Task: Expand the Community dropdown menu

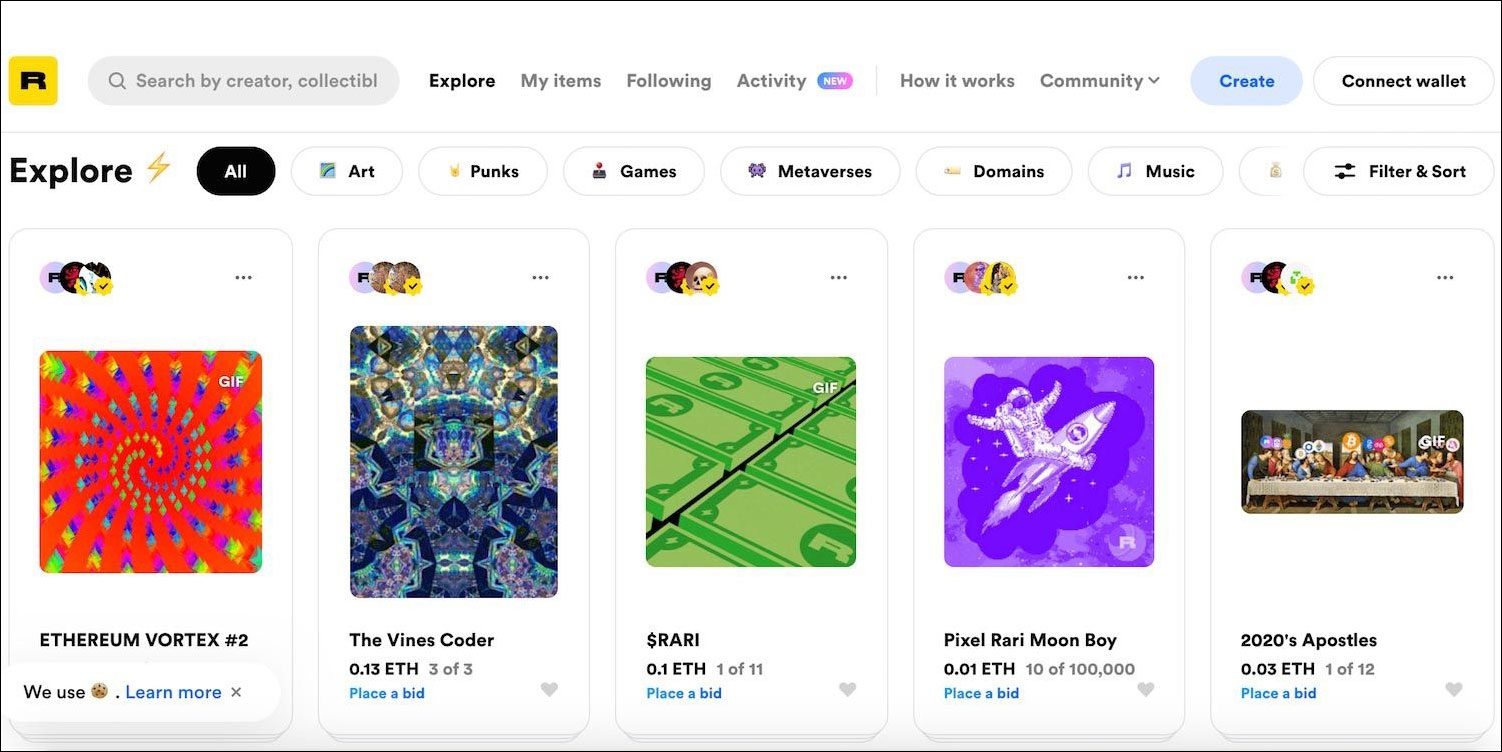Action: pos(1099,81)
